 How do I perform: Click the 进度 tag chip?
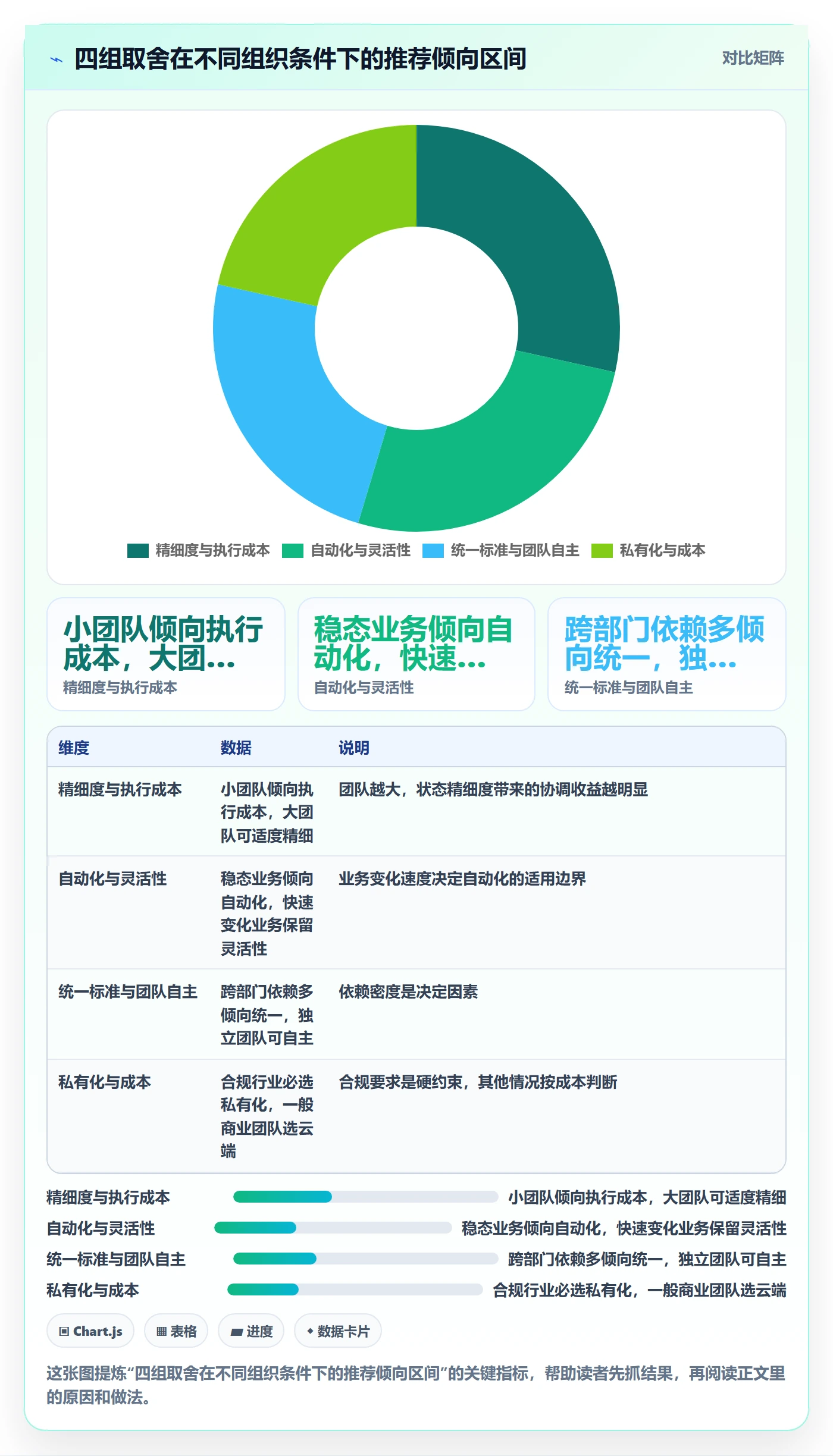click(251, 1331)
